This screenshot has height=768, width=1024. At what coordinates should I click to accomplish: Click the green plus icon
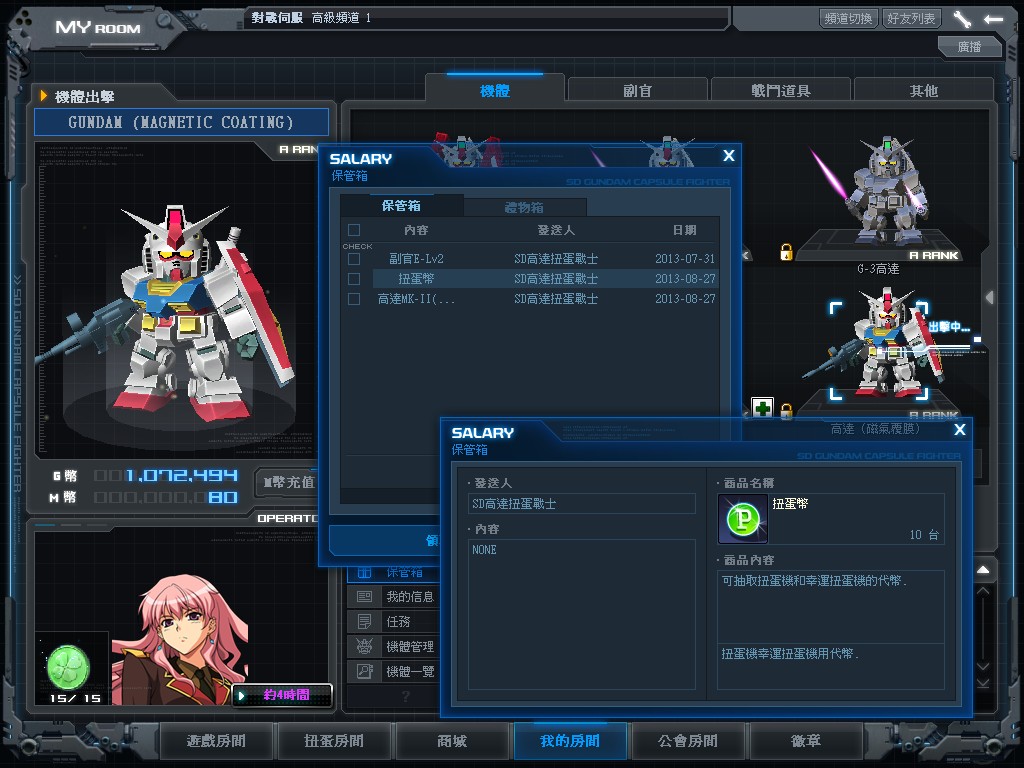[763, 408]
